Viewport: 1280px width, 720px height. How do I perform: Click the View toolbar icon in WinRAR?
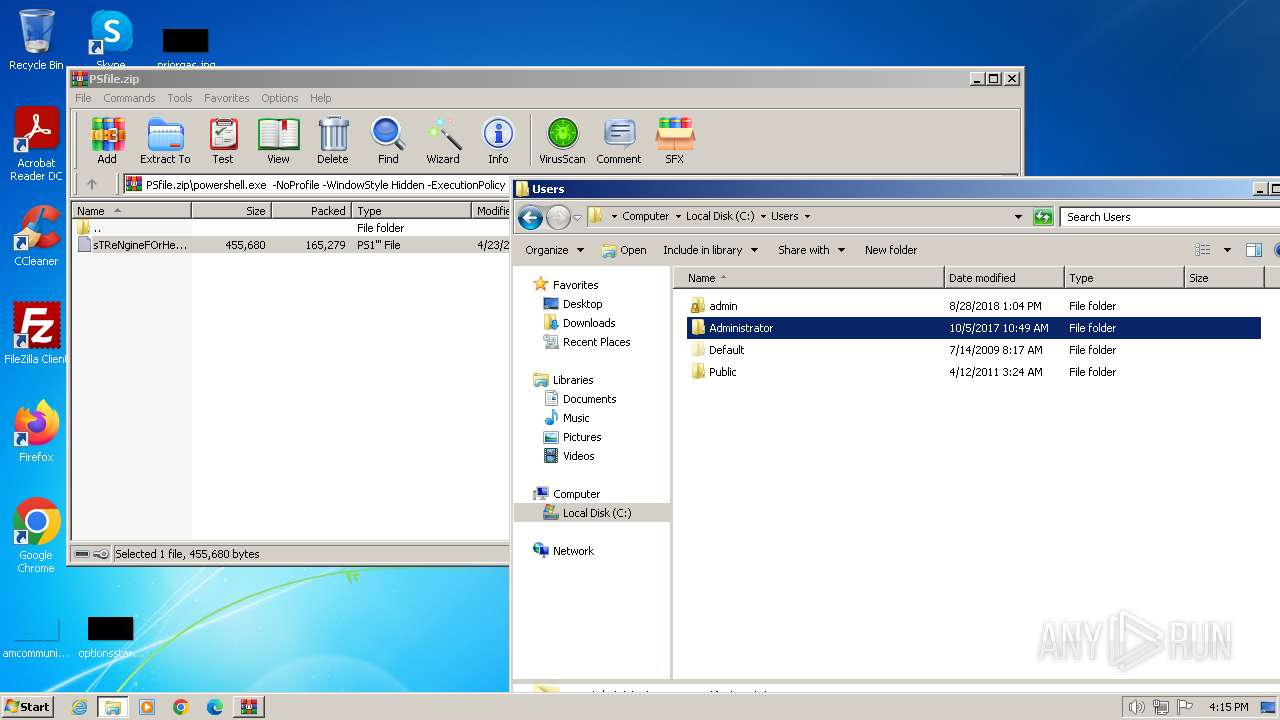coord(278,141)
